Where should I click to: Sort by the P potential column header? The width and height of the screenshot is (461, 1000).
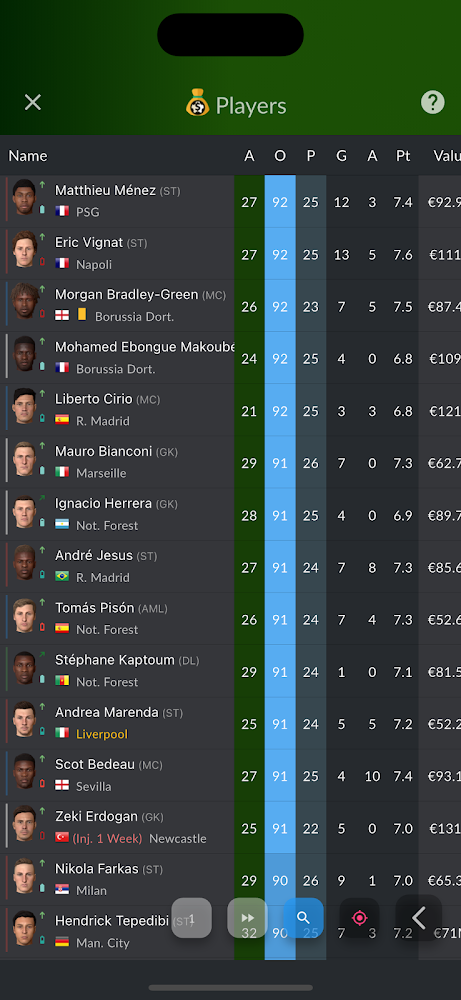click(311, 156)
